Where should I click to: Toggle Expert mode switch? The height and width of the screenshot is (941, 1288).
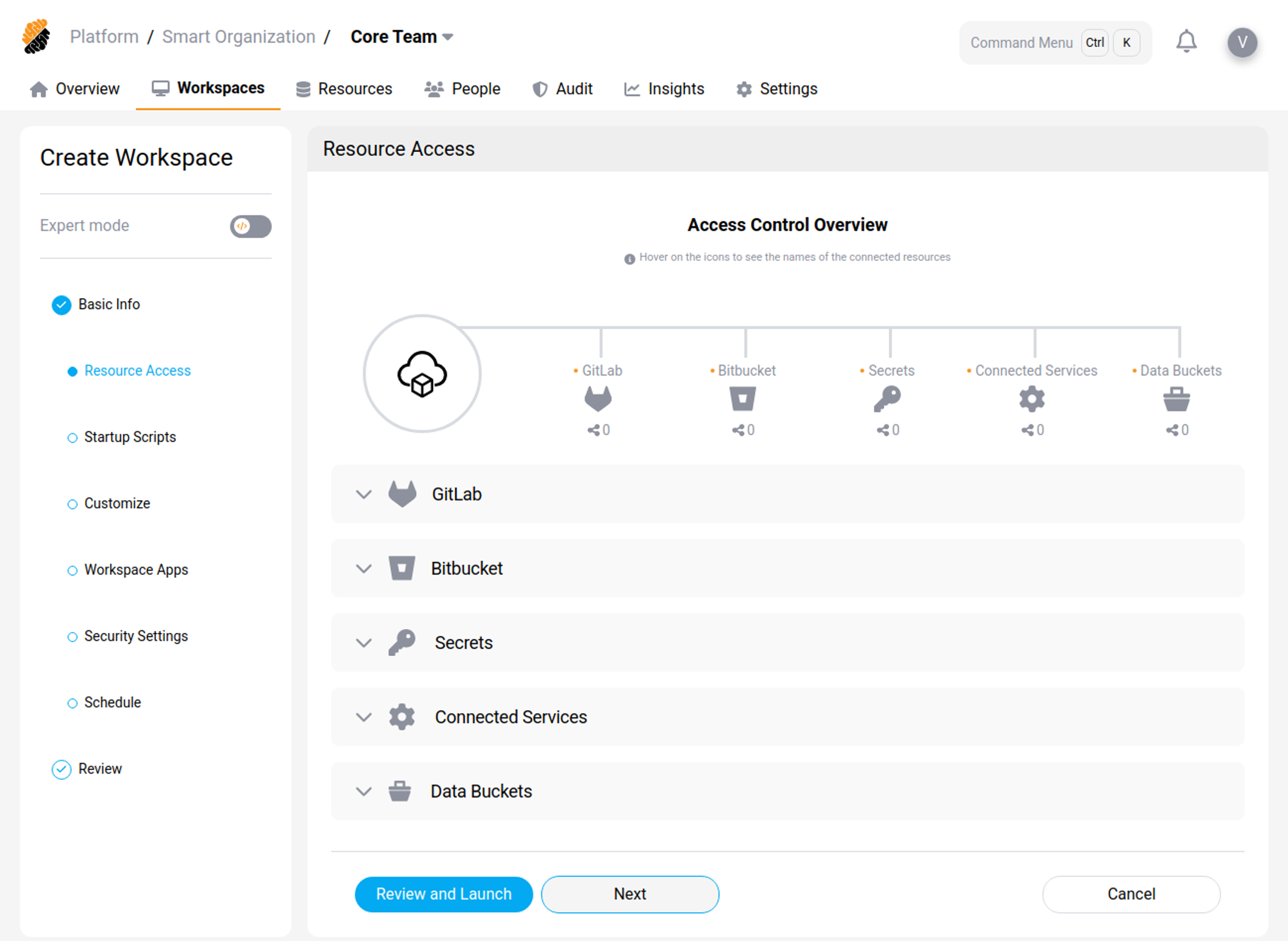pos(251,226)
